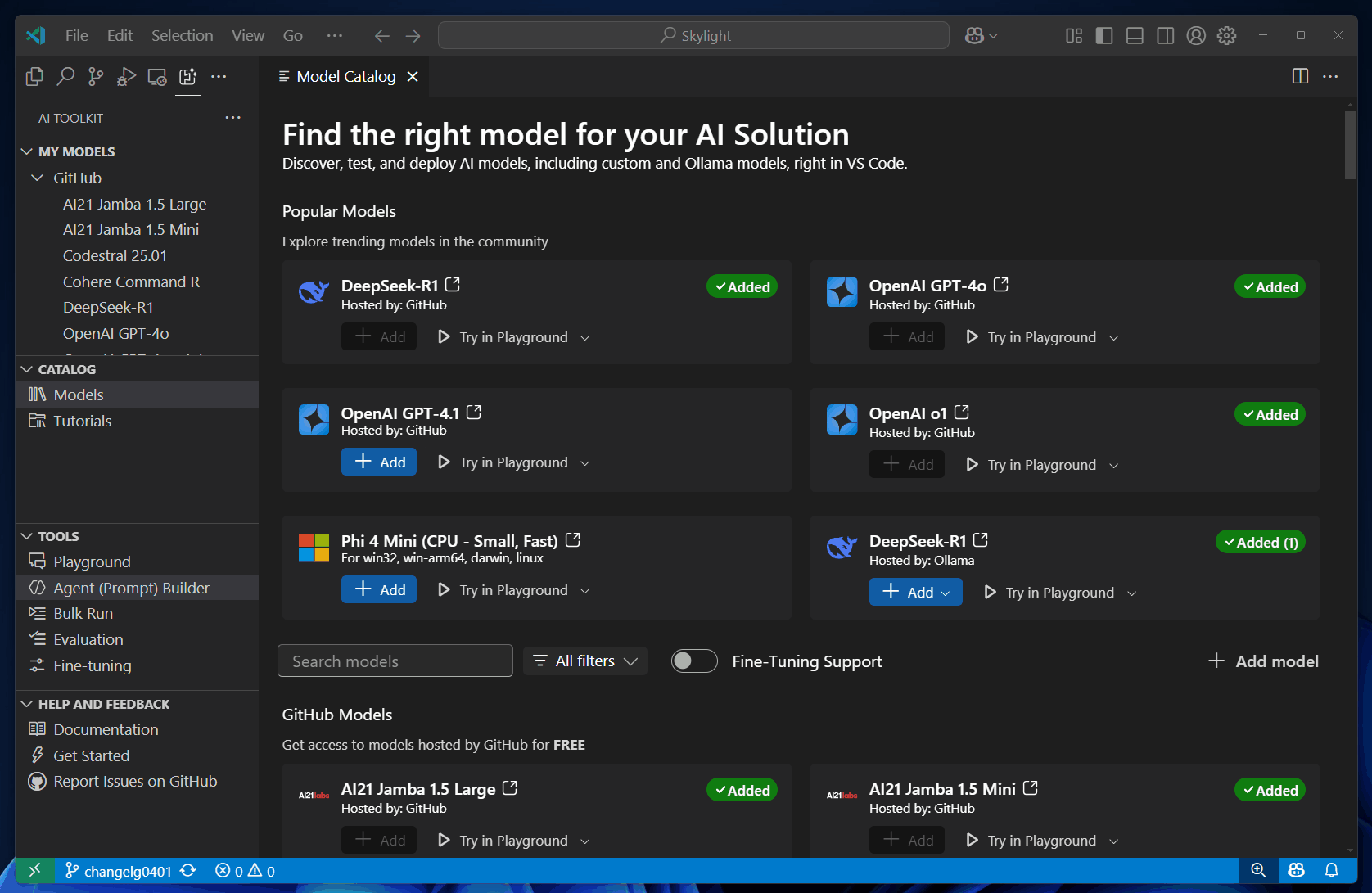The width and height of the screenshot is (1372, 893).
Task: Select the Fine-tuning tool
Action: [90, 665]
